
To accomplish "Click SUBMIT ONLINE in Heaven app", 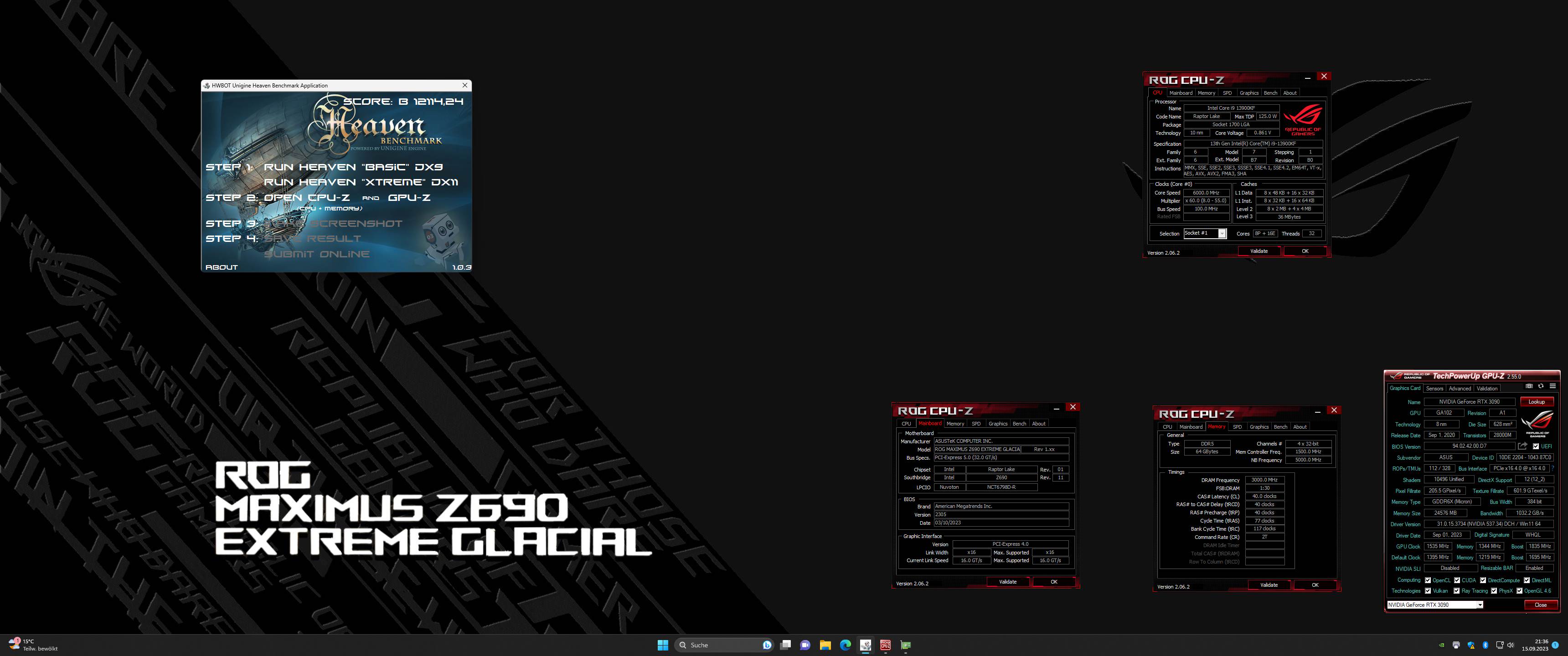I will (x=316, y=254).
